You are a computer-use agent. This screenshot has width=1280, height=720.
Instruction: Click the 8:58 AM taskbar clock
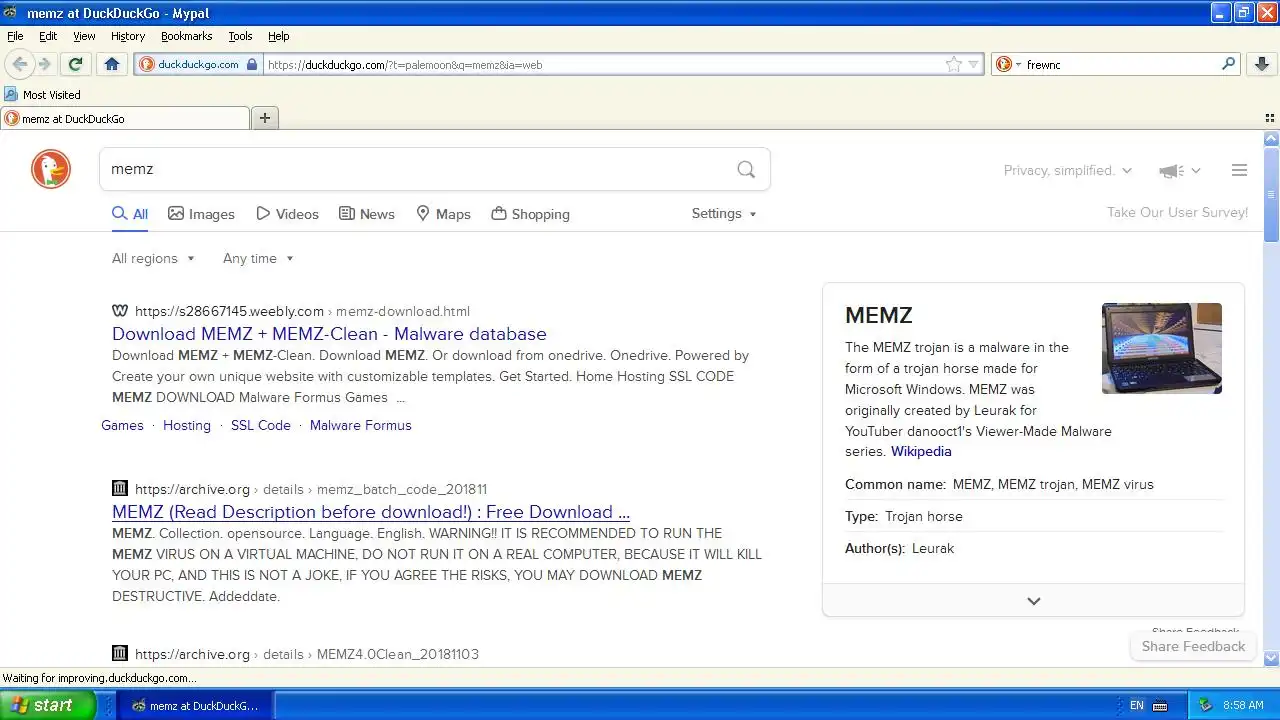[1243, 705]
